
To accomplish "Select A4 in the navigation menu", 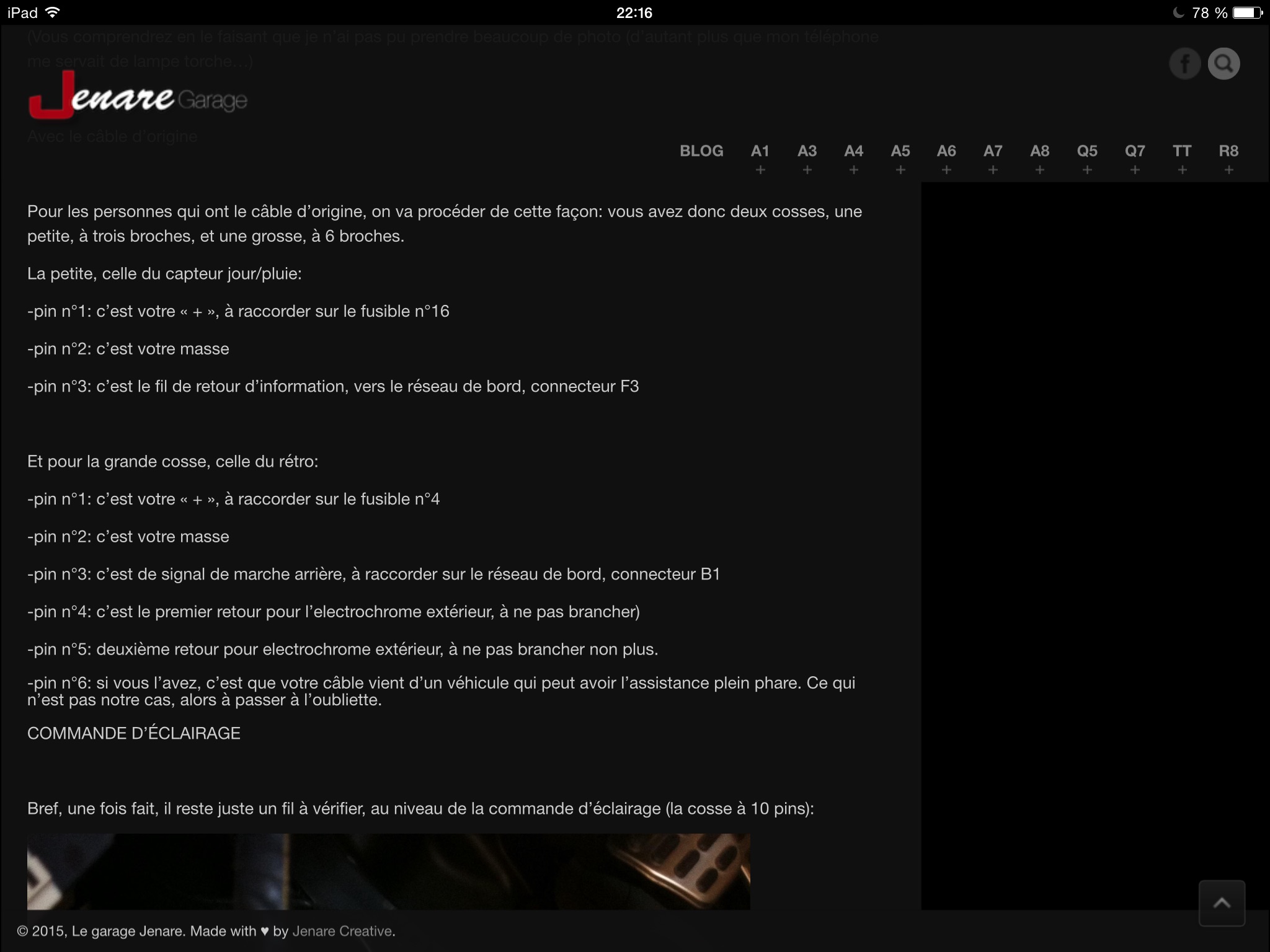I will (853, 151).
